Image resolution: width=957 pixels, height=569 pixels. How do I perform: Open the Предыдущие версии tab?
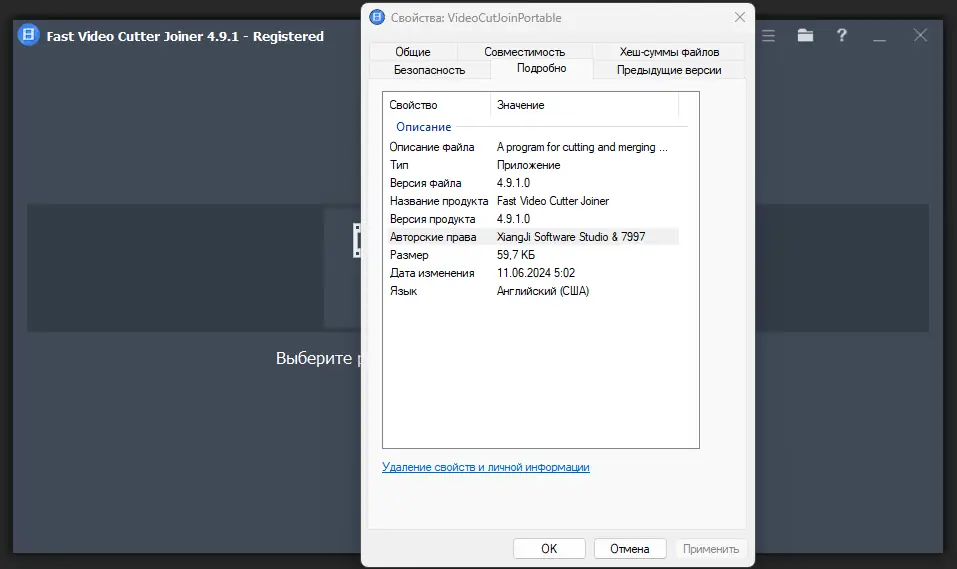pyautogui.click(x=668, y=70)
